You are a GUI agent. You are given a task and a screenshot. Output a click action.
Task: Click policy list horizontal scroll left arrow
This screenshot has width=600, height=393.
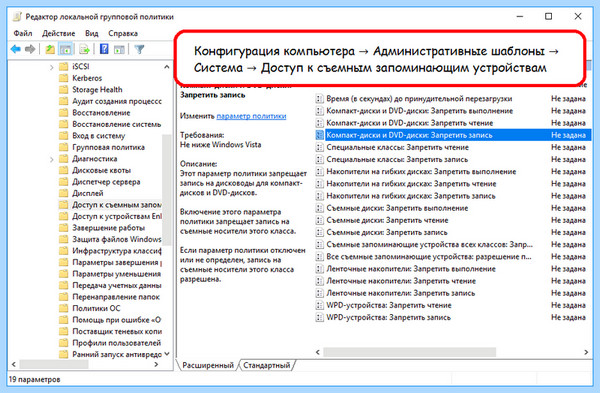[318, 352]
